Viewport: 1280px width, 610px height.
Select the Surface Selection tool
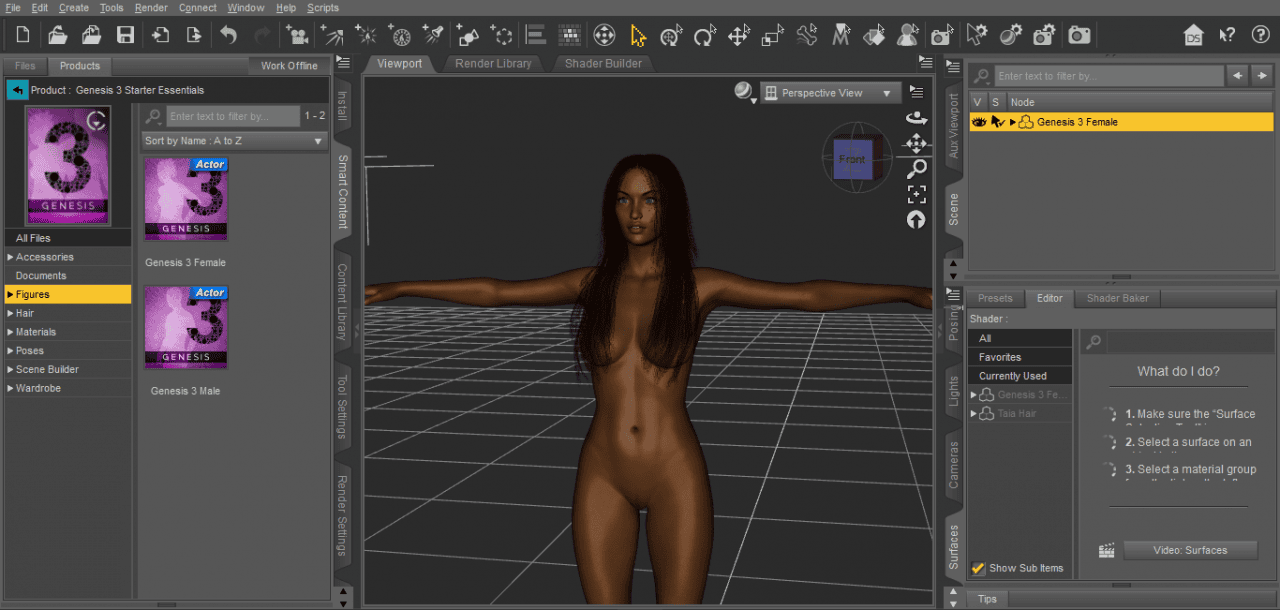click(x=874, y=35)
